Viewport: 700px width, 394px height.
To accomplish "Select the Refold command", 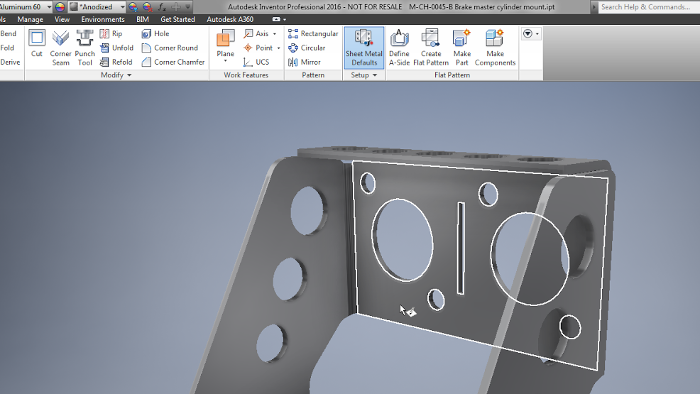I will 116,62.
